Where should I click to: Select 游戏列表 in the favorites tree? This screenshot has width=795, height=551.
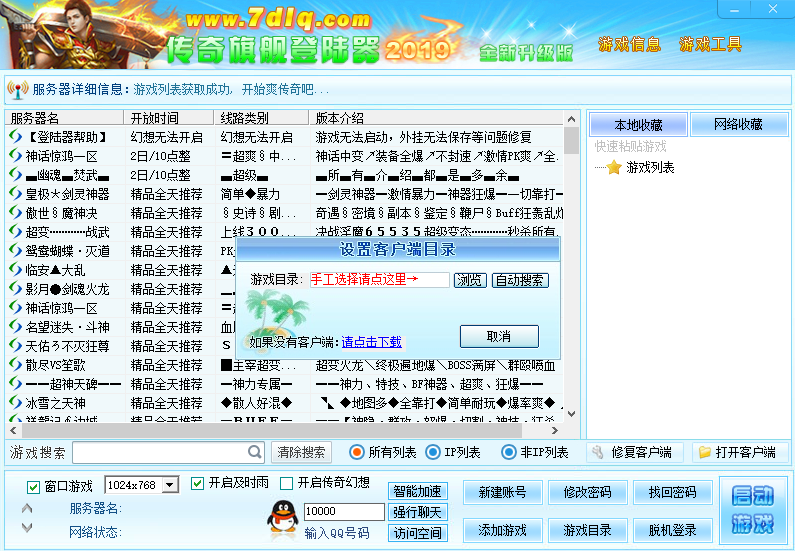[x=650, y=167]
